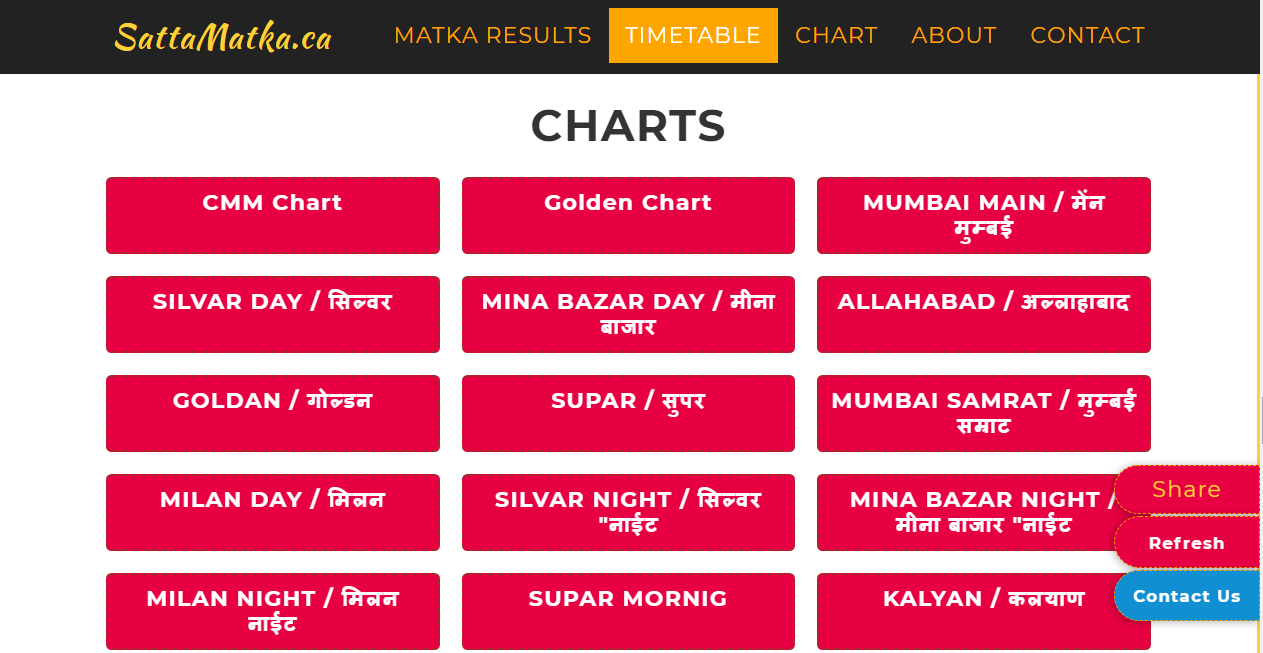Image resolution: width=1263 pixels, height=653 pixels.
Task: Select the MUMBAI SAMRAT chart
Action: tap(983, 413)
